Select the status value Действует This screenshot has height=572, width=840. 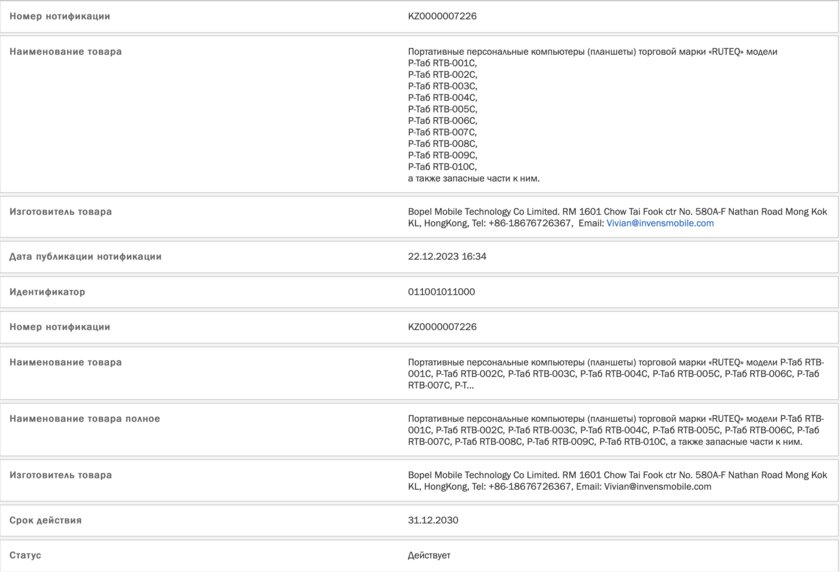click(429, 555)
